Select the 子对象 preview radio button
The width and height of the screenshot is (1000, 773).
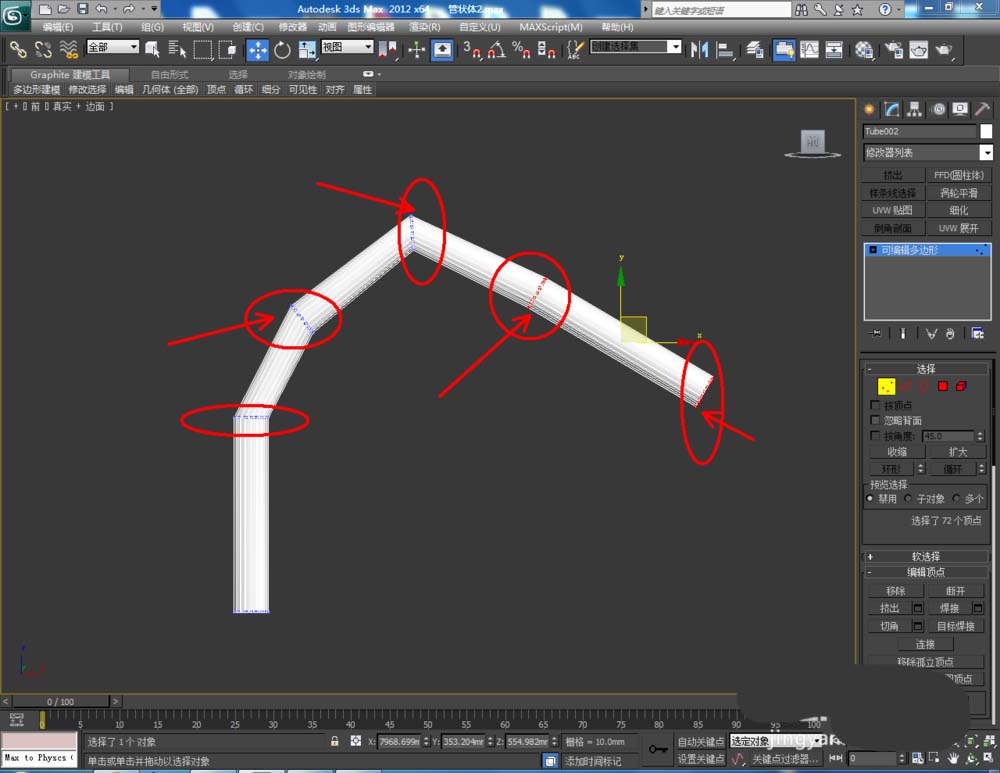pyautogui.click(x=908, y=498)
